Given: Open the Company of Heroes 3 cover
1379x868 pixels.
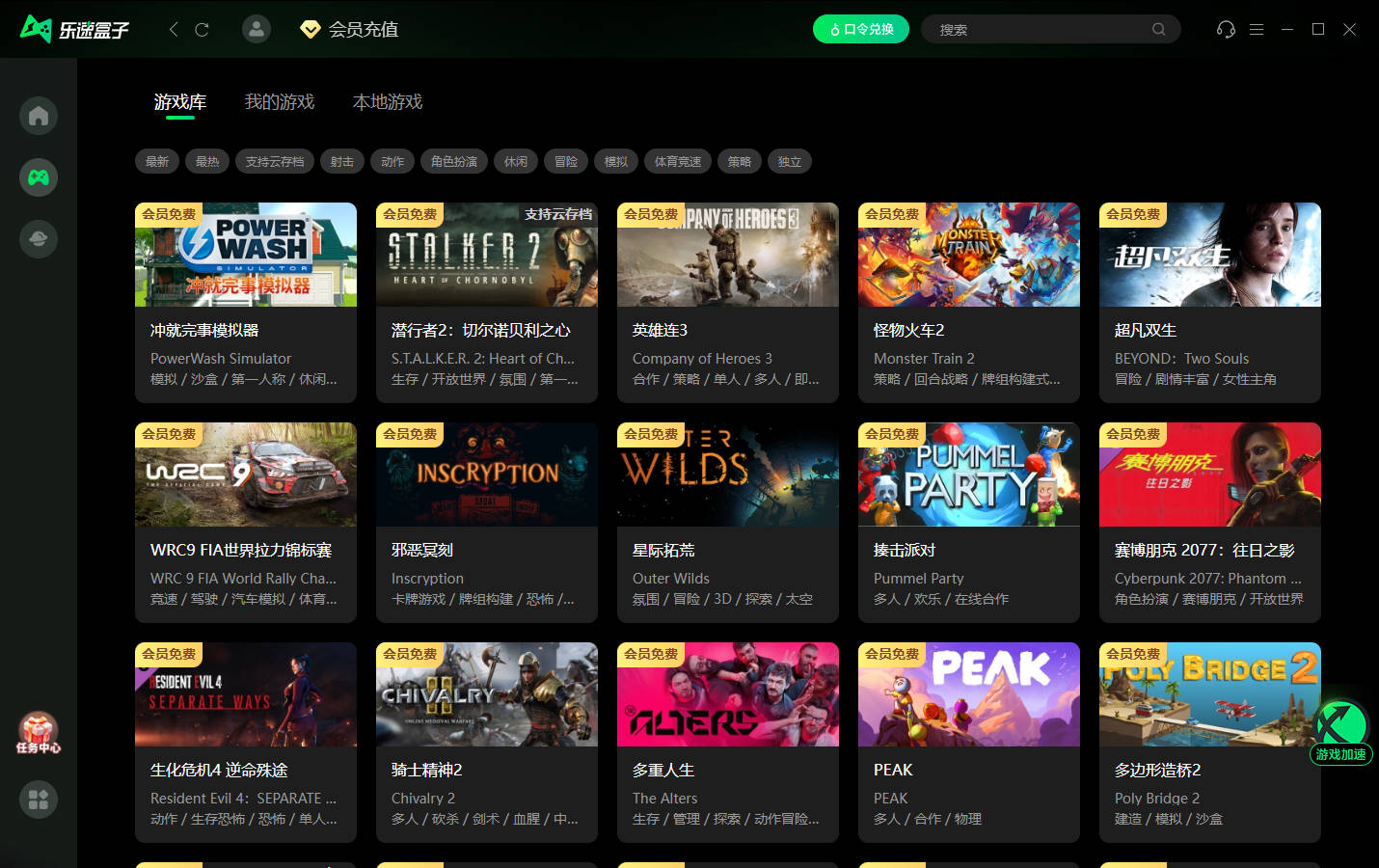Looking at the screenshot, I should (x=728, y=255).
